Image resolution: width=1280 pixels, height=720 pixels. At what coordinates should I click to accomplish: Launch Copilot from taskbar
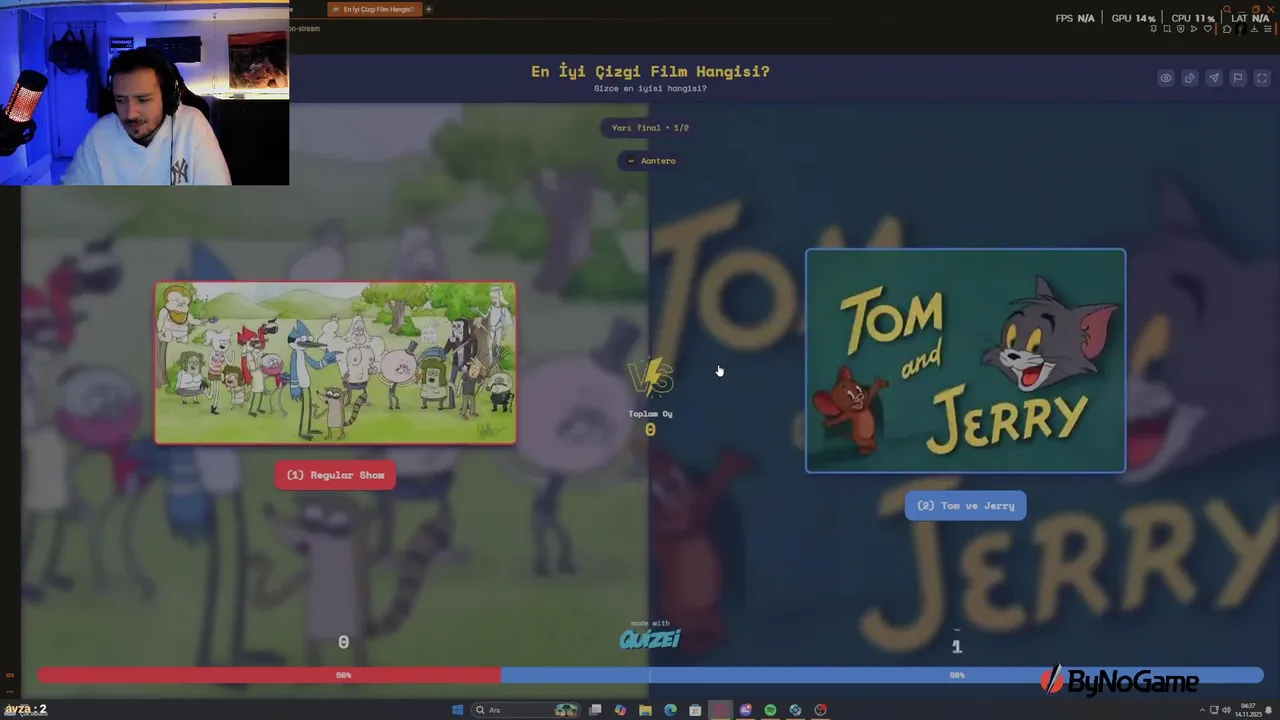coord(620,710)
